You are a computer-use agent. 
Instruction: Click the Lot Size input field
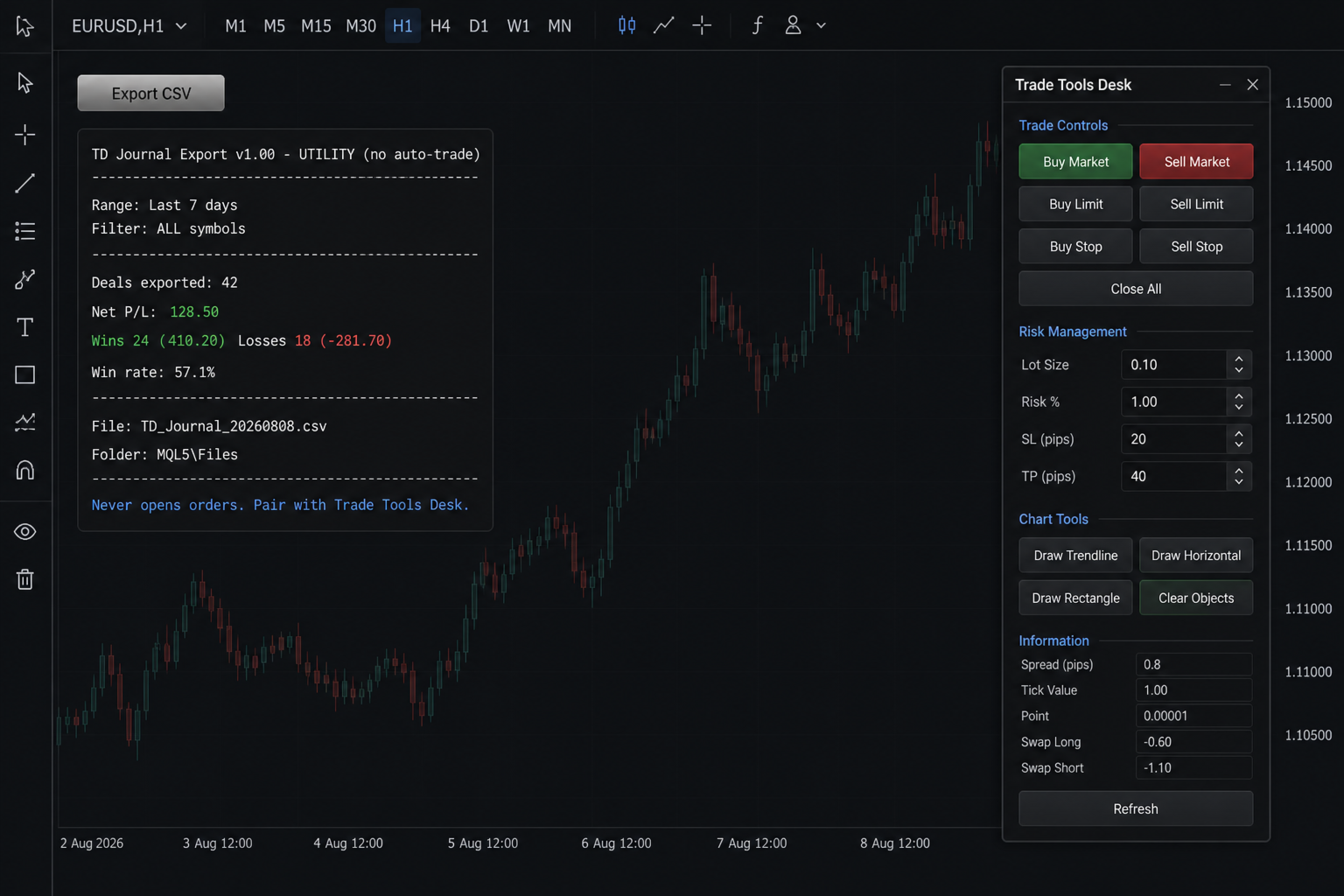pos(1173,365)
